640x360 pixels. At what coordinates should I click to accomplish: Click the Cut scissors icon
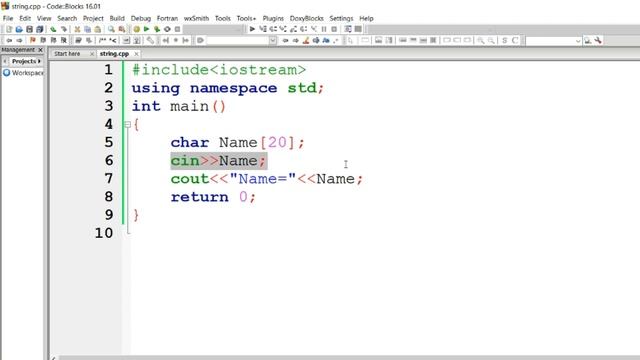77,29
